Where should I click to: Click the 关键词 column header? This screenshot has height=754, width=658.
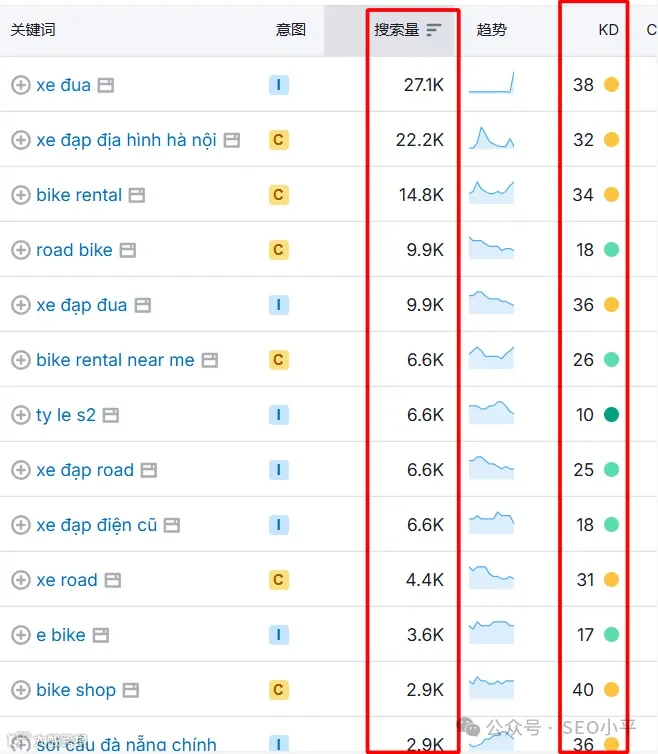33,30
